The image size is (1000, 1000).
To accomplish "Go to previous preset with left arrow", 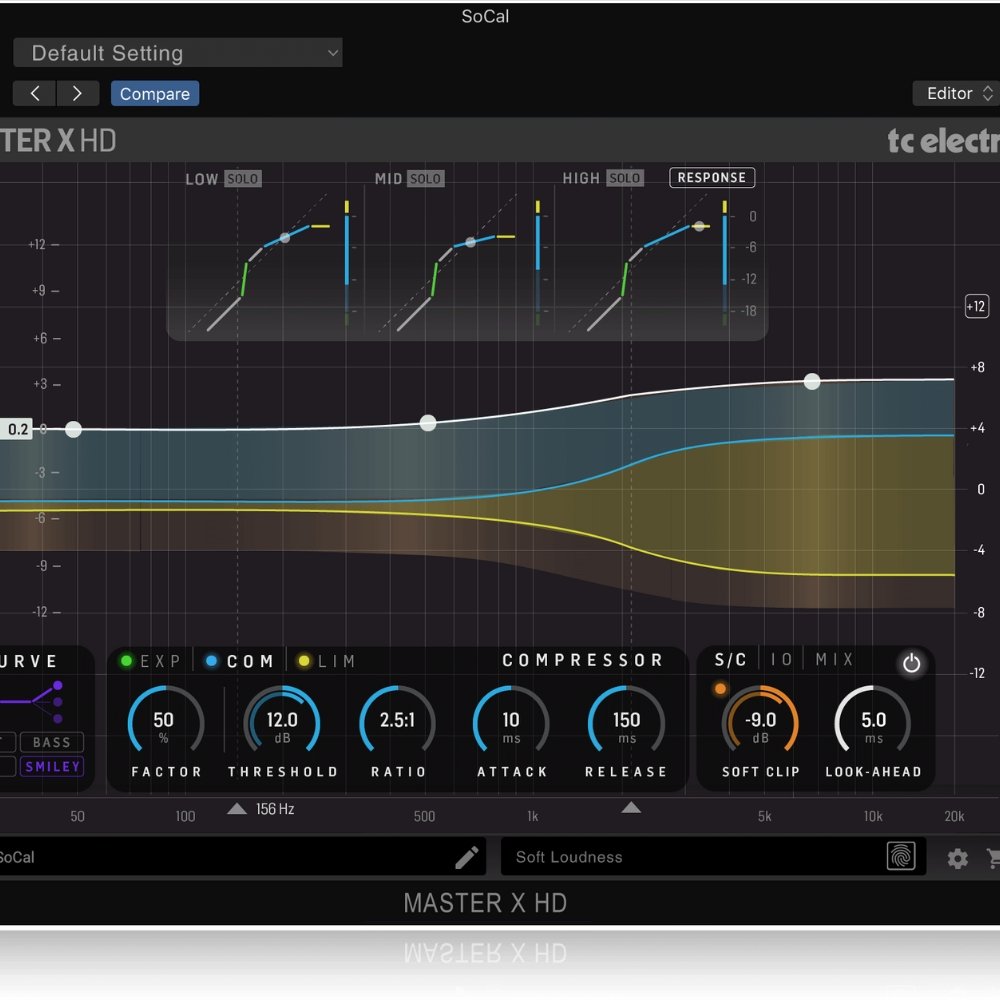I will 35,94.
